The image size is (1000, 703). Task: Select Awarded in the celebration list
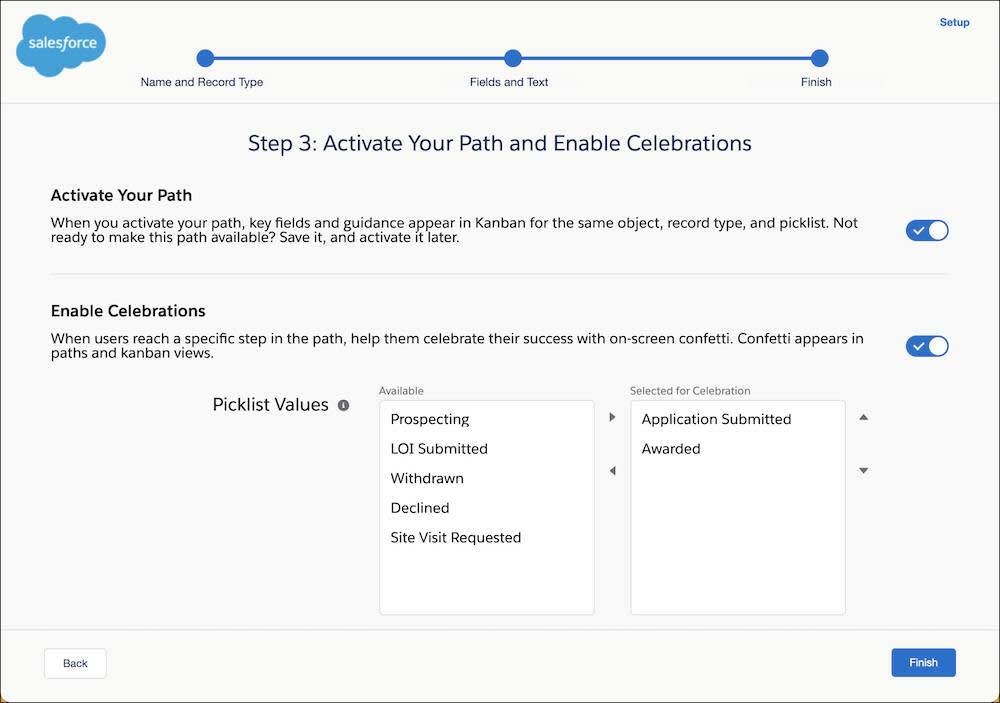738,448
